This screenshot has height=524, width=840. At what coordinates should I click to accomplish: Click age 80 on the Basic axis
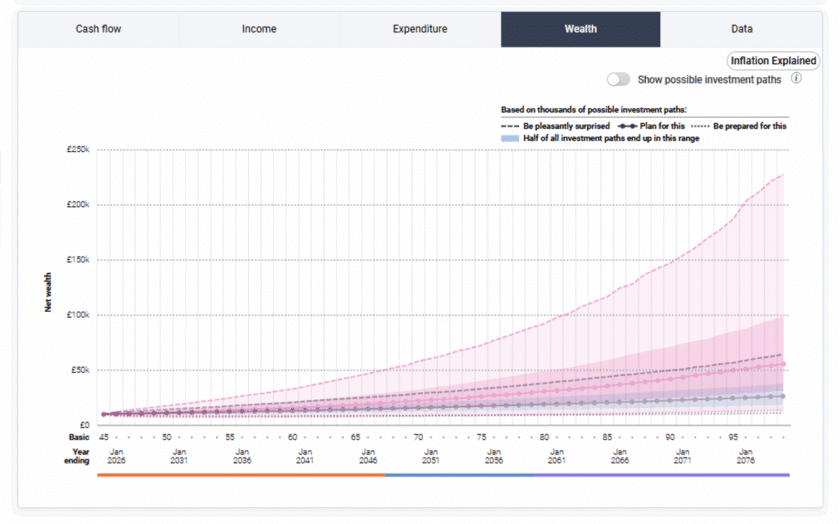pos(544,437)
